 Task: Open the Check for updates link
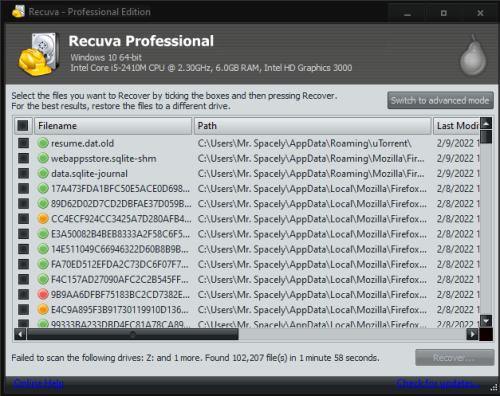(x=438, y=383)
